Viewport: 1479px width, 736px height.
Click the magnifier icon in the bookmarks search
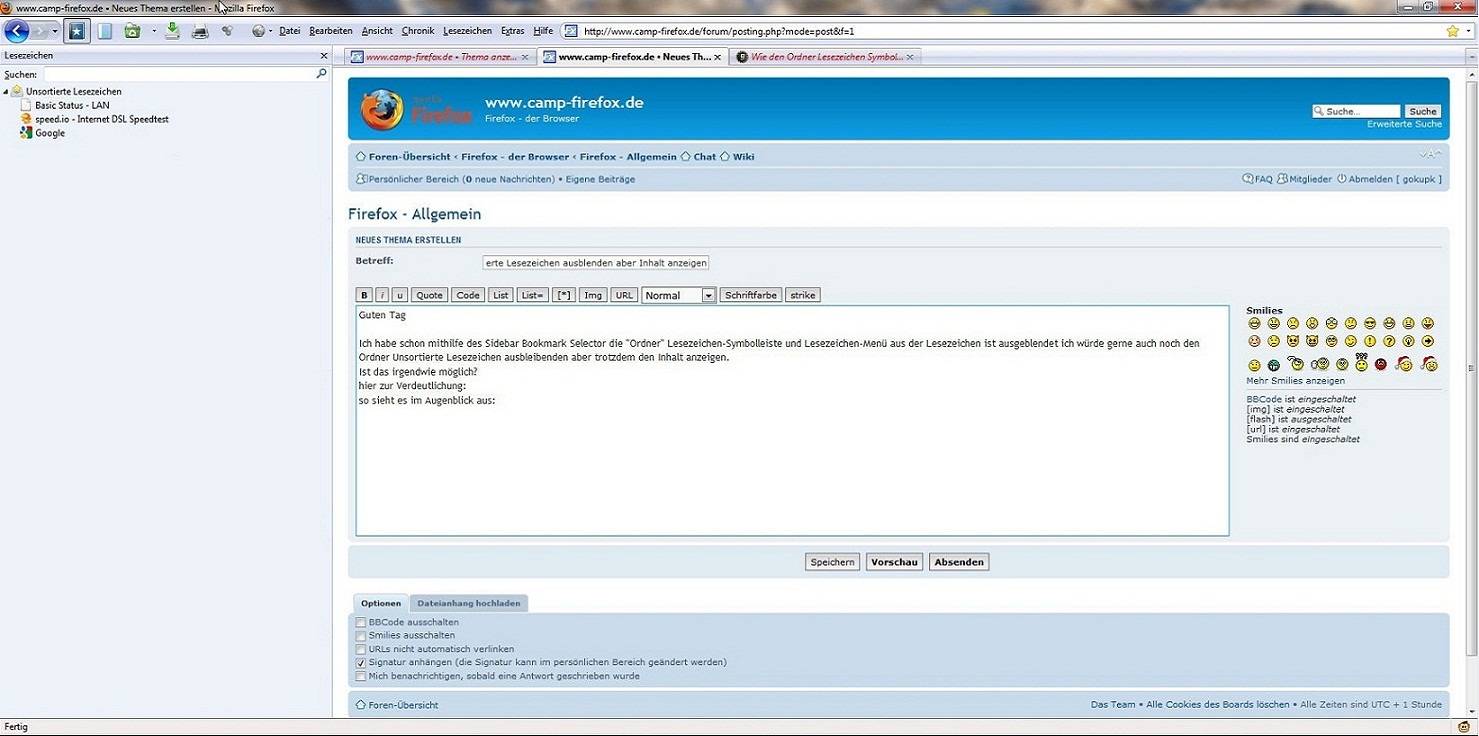321,74
